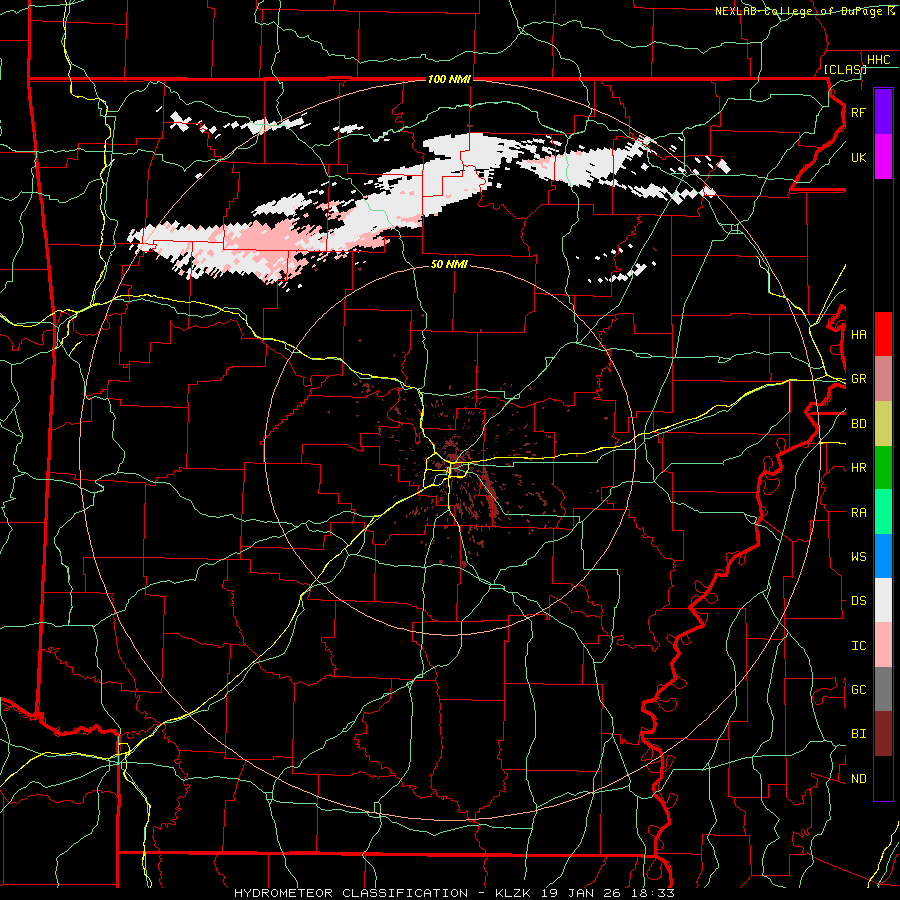Click the GC gray legend swatch
The width and height of the screenshot is (900, 900).
click(x=883, y=689)
